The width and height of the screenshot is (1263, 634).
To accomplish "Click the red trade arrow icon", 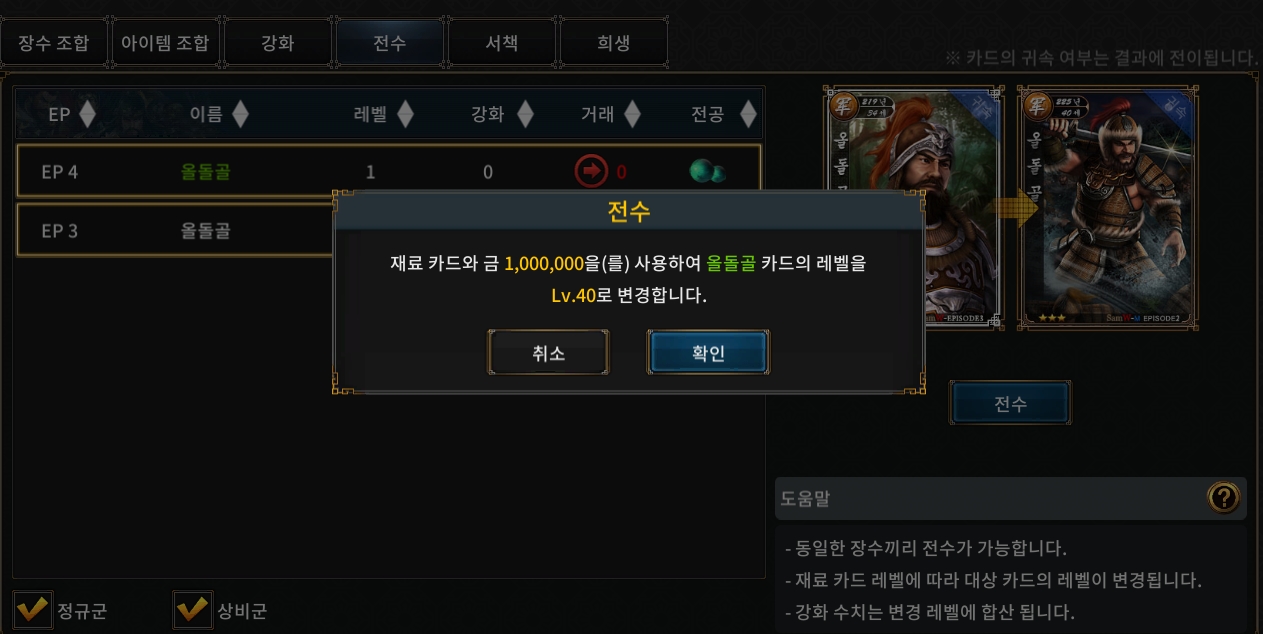I will (x=591, y=172).
